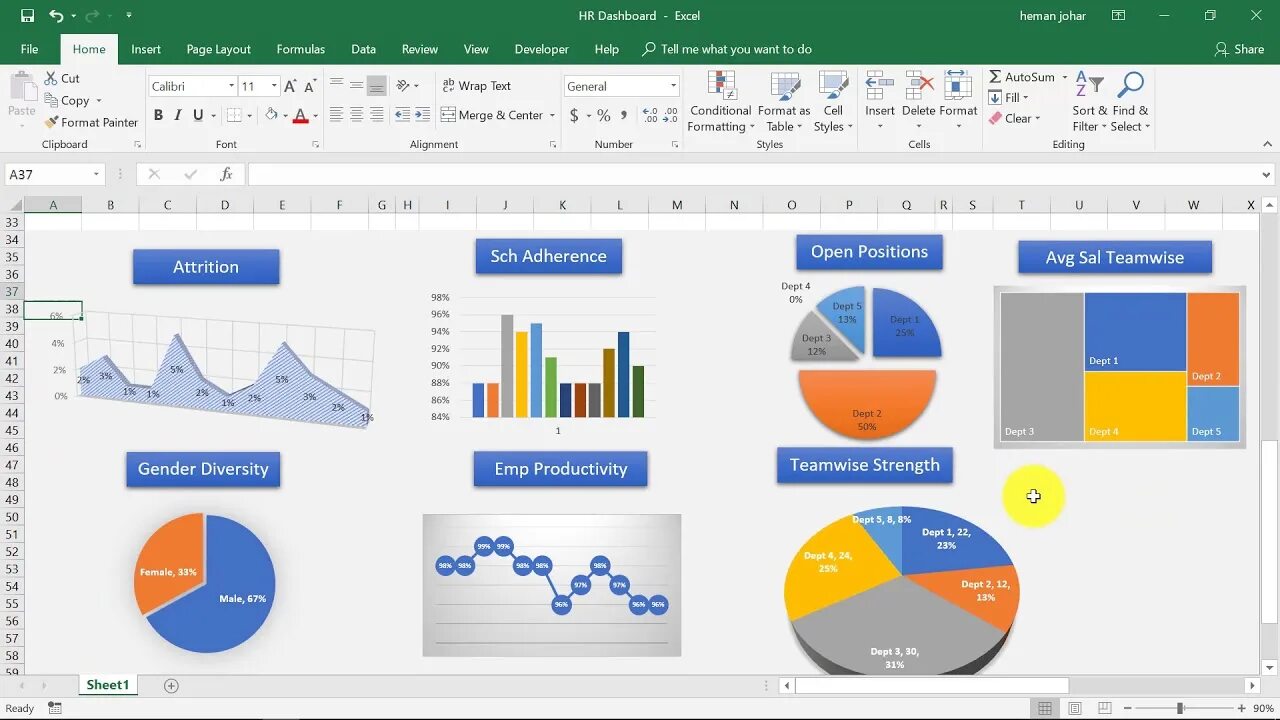
Task: Expand the formula bar
Action: (1267, 175)
